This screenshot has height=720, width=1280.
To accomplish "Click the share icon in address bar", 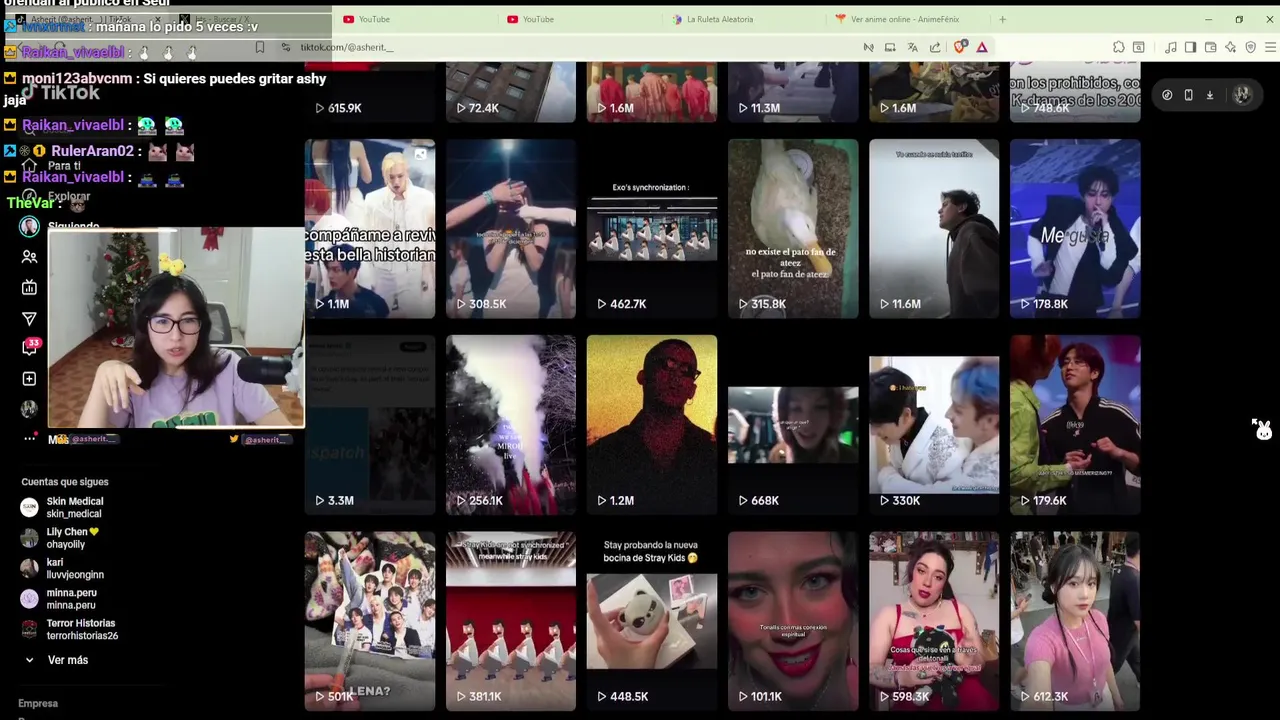I will pos(935,47).
